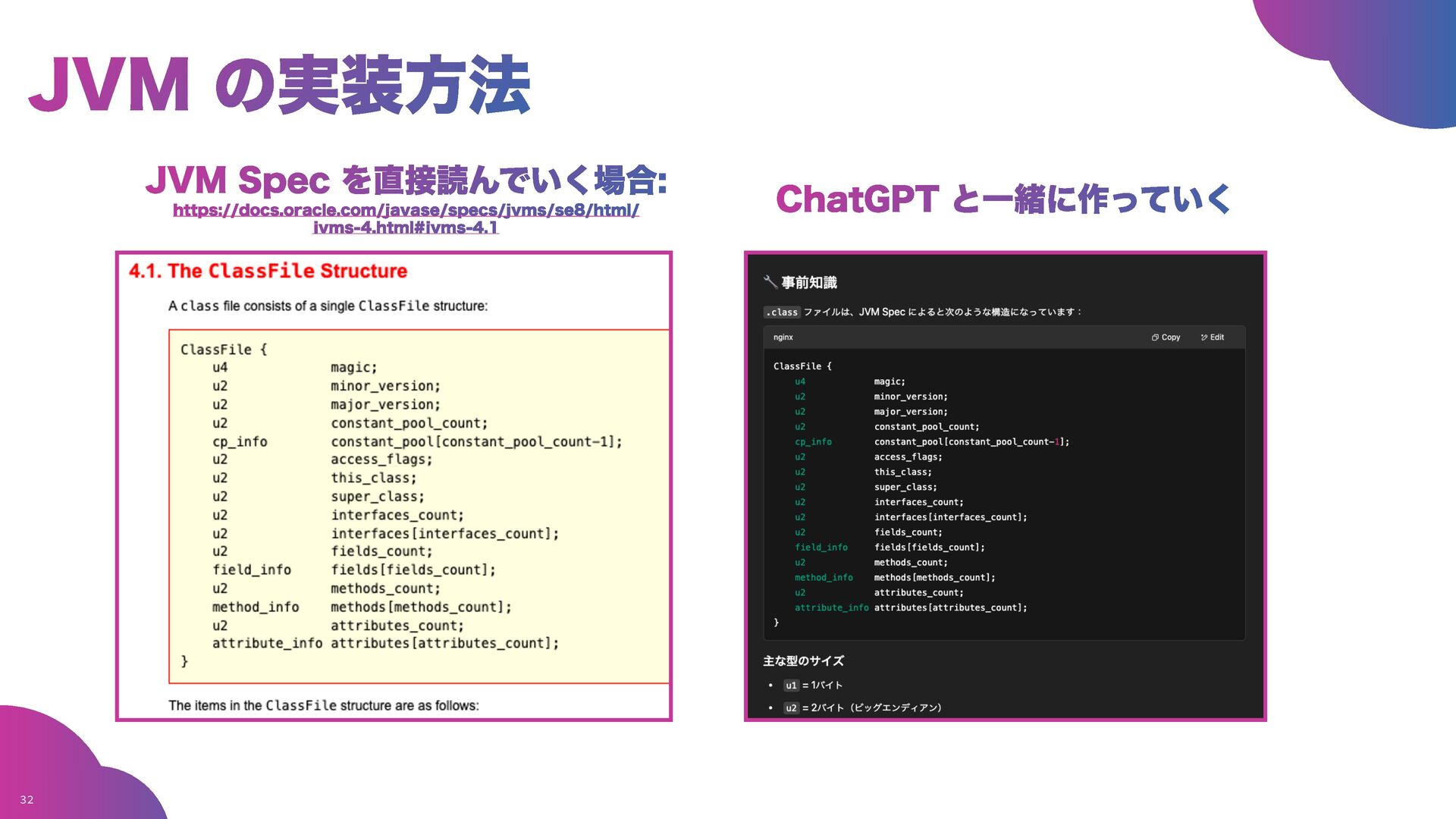Click the slide title JVM の実装方法

[x=278, y=85]
